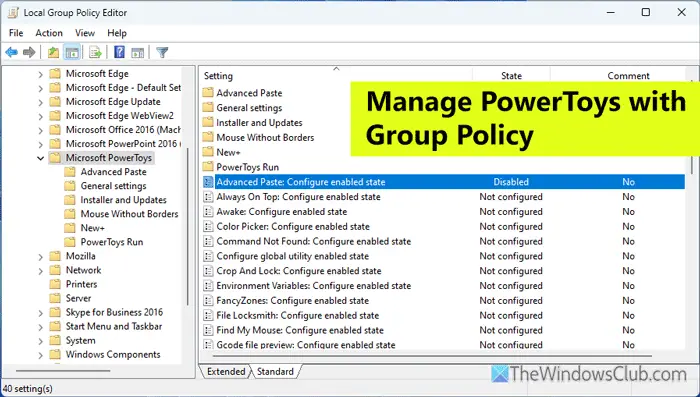Select Start Menu and Taskbar tree item
Viewport: 700px width, 397px height.
coord(114,326)
